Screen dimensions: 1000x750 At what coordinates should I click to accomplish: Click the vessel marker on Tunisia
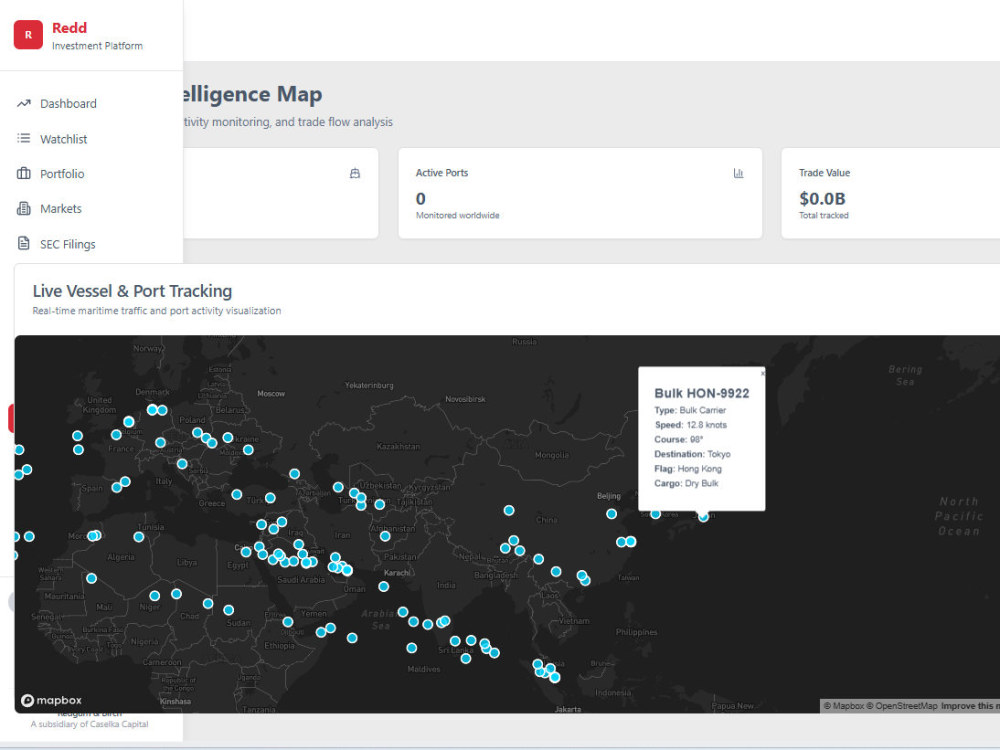coord(138,537)
